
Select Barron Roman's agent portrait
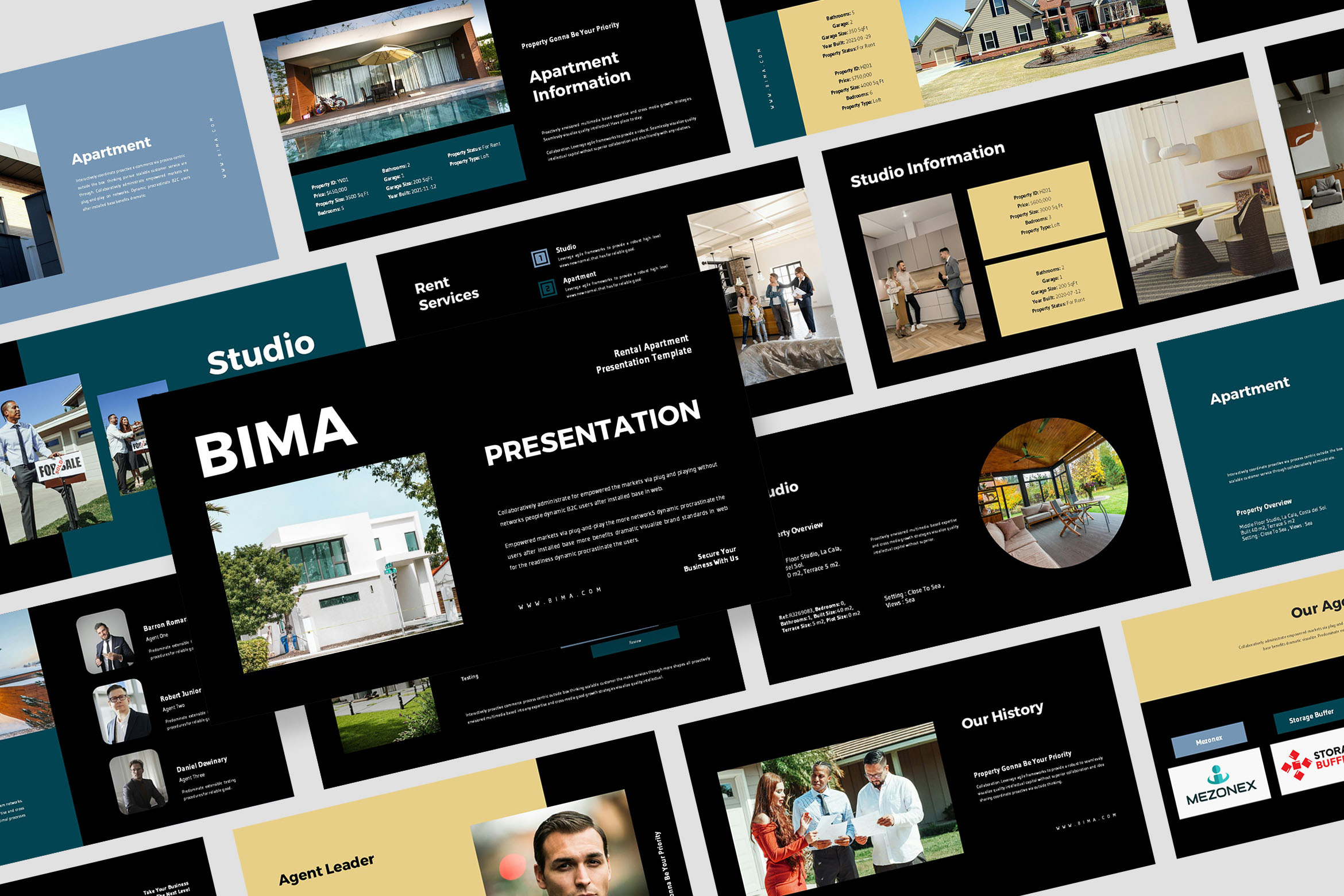[x=106, y=641]
